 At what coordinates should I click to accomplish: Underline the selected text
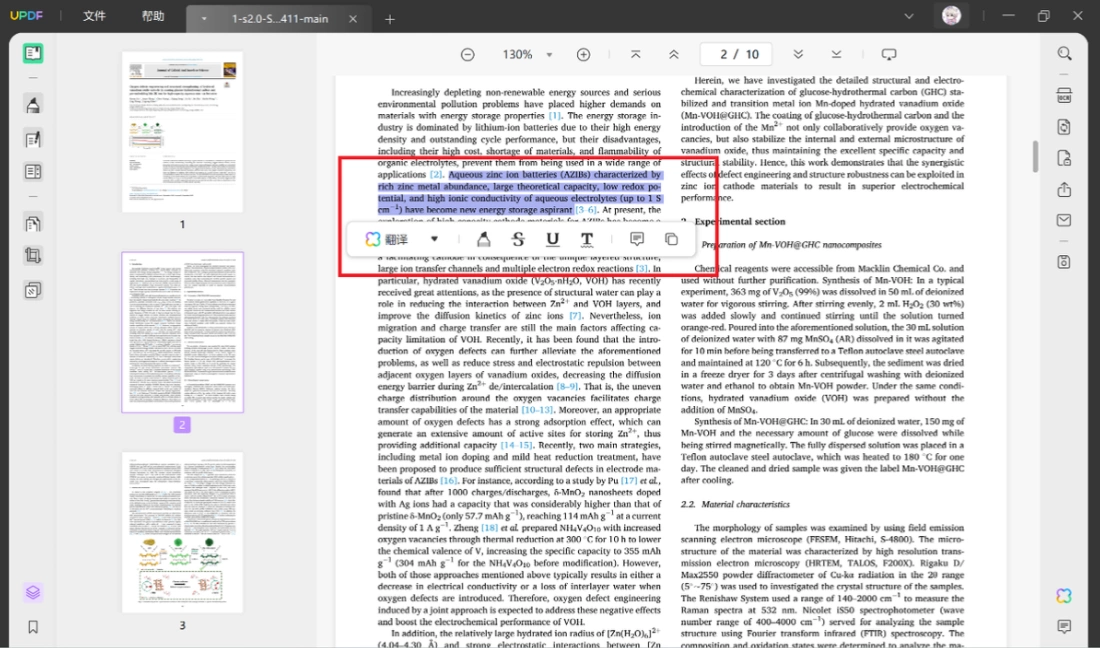(x=552, y=239)
